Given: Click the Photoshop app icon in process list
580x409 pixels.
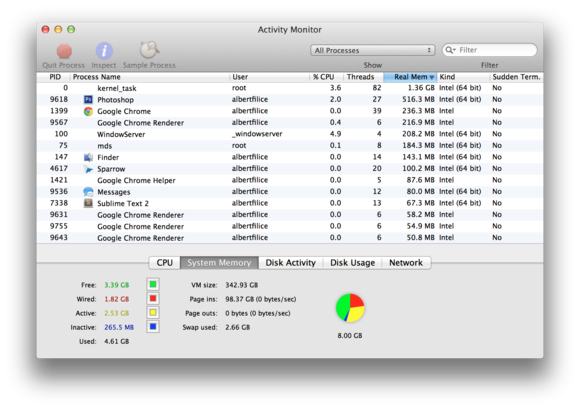Looking at the screenshot, I should [x=88, y=99].
